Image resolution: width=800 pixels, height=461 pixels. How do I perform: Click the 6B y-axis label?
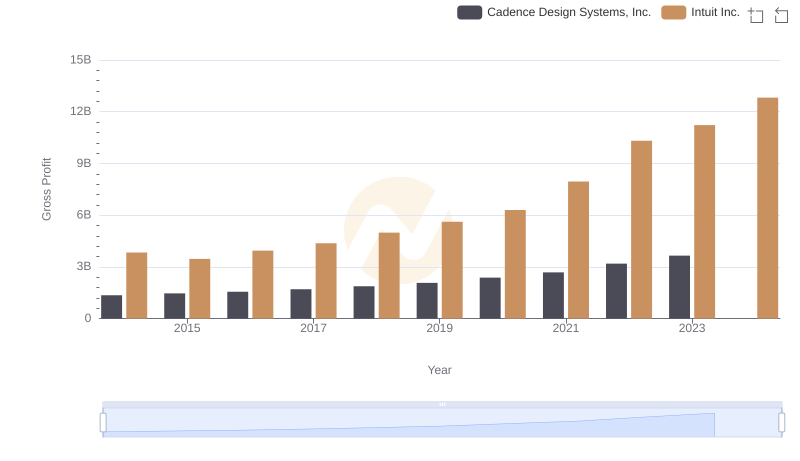[x=84, y=215]
